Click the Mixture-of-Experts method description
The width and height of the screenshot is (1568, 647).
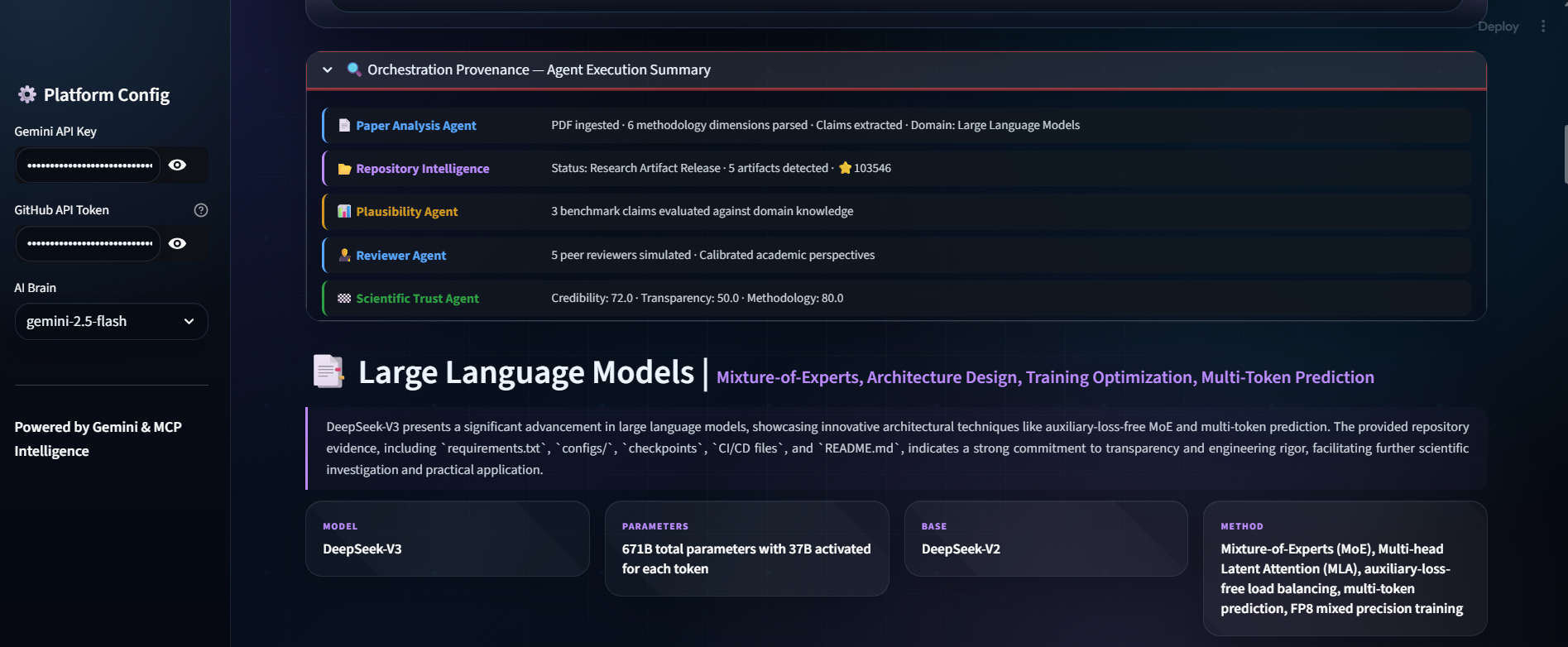click(1342, 579)
